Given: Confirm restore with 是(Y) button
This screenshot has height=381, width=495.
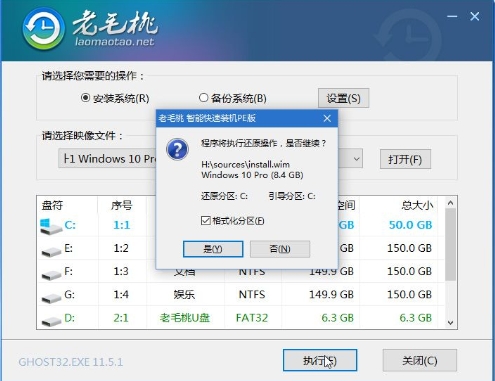Looking at the screenshot, I should (213, 249).
